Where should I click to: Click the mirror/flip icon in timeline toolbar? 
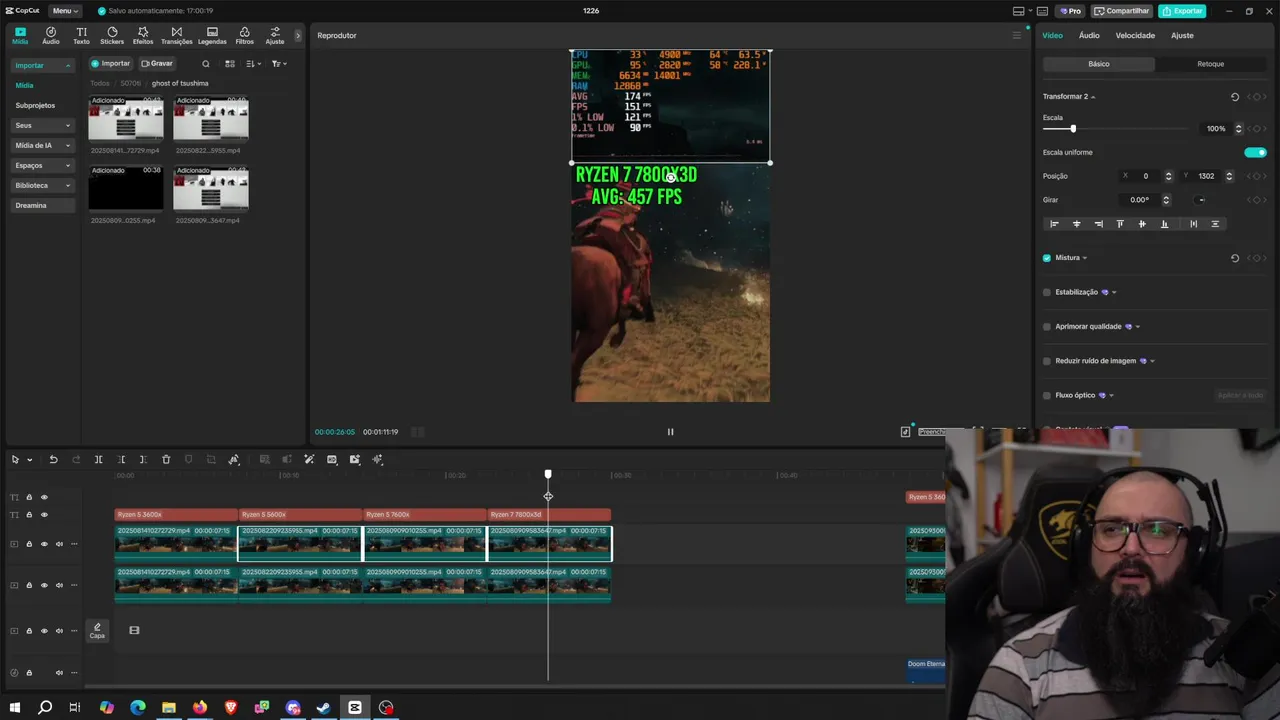234,460
